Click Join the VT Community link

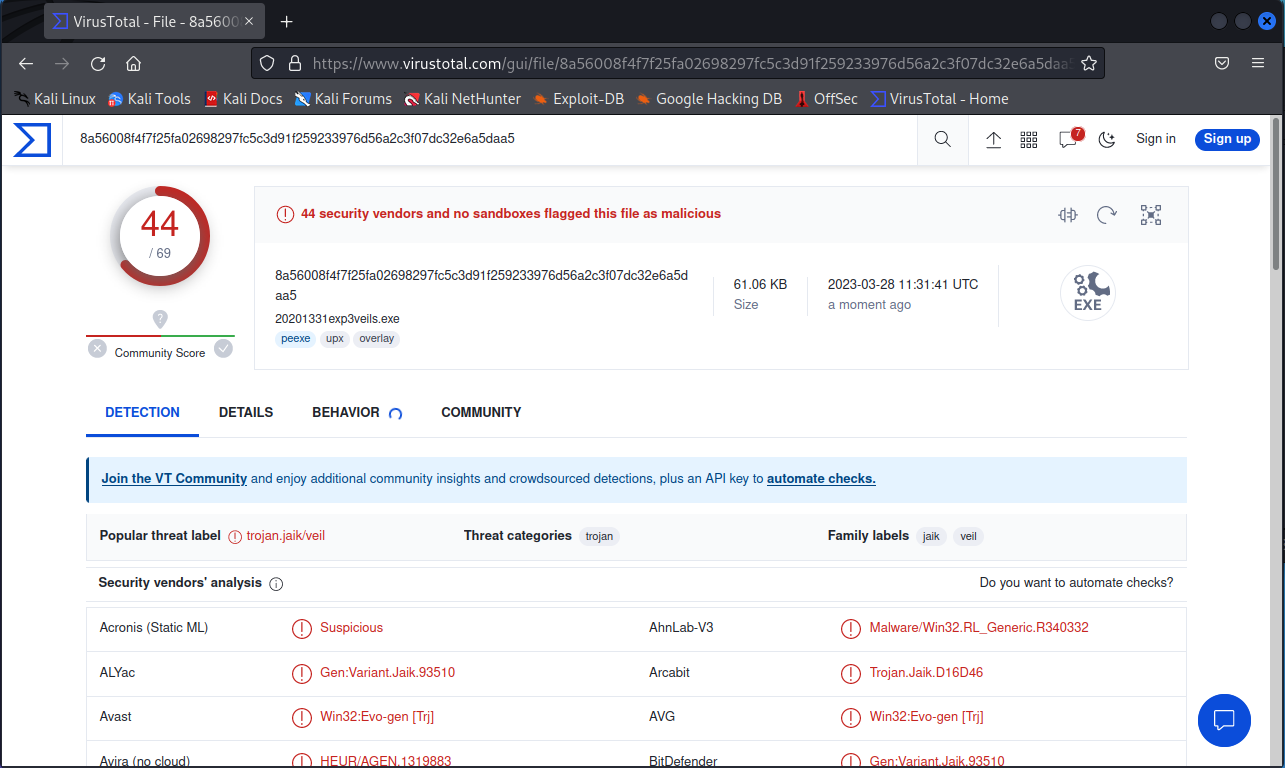coord(174,479)
